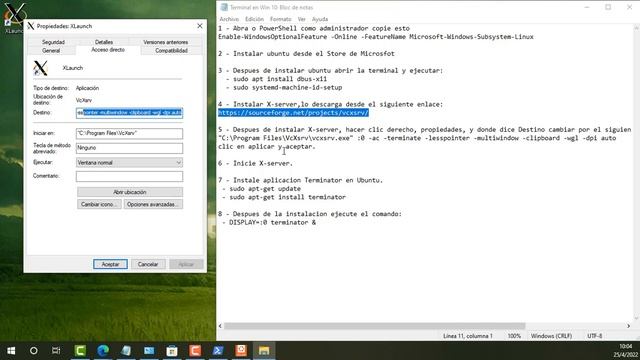Close the XLaunch properties dialog
Screen dimensions: 640x360
pos(200,26)
